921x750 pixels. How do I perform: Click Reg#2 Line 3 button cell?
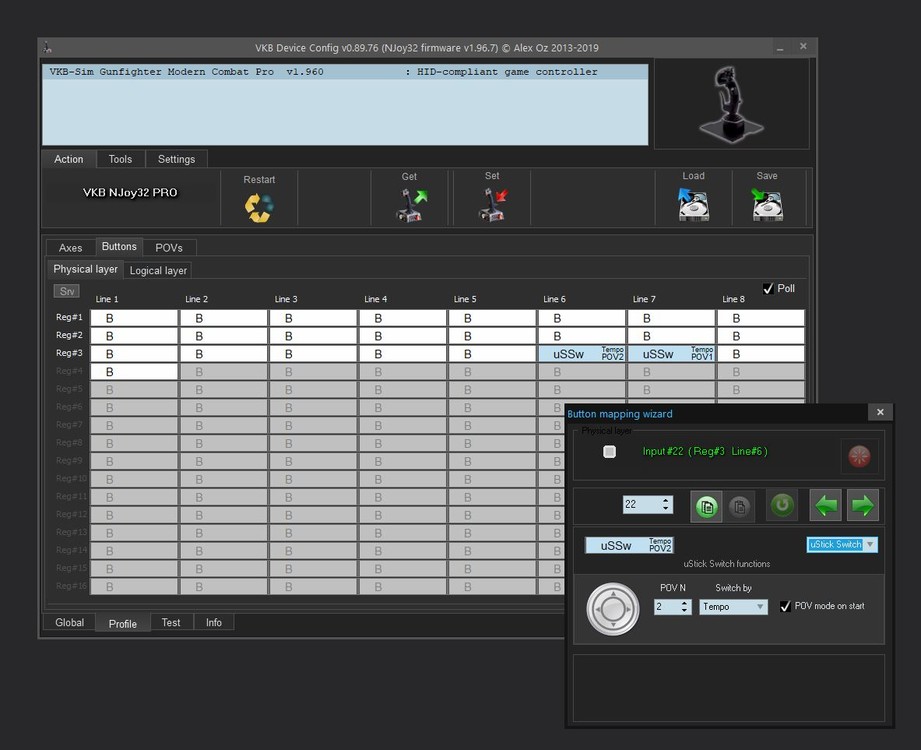click(313, 336)
